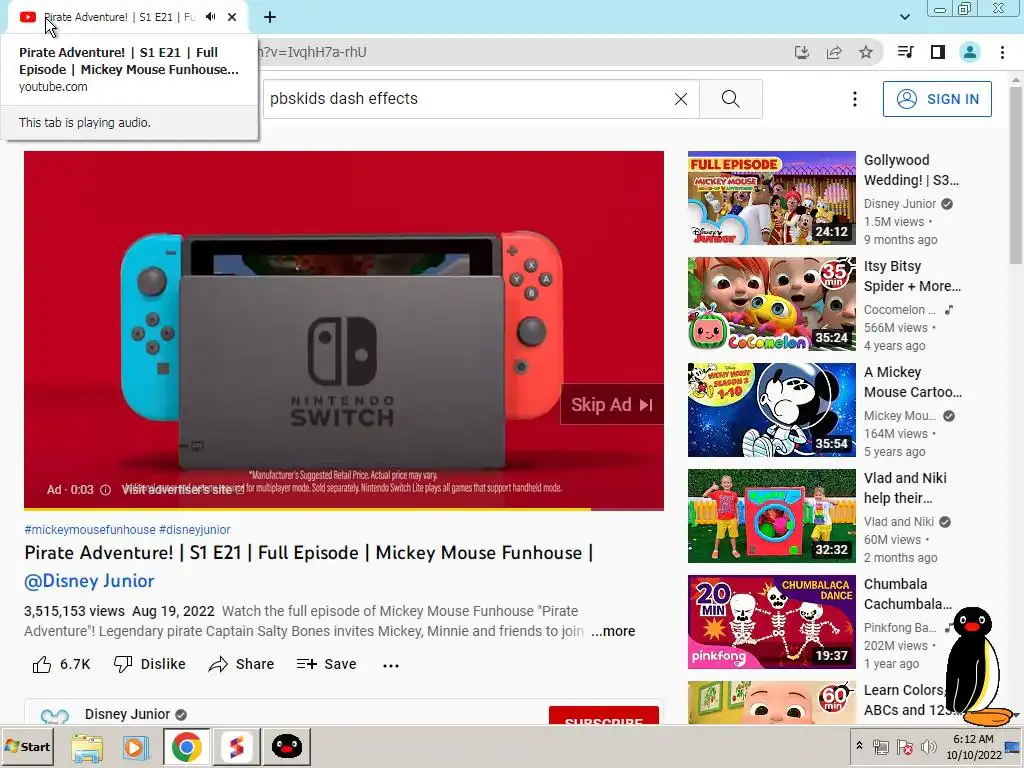Screen dimensions: 1024x768
Task: Toggle the browser side panel
Action: tap(938, 52)
